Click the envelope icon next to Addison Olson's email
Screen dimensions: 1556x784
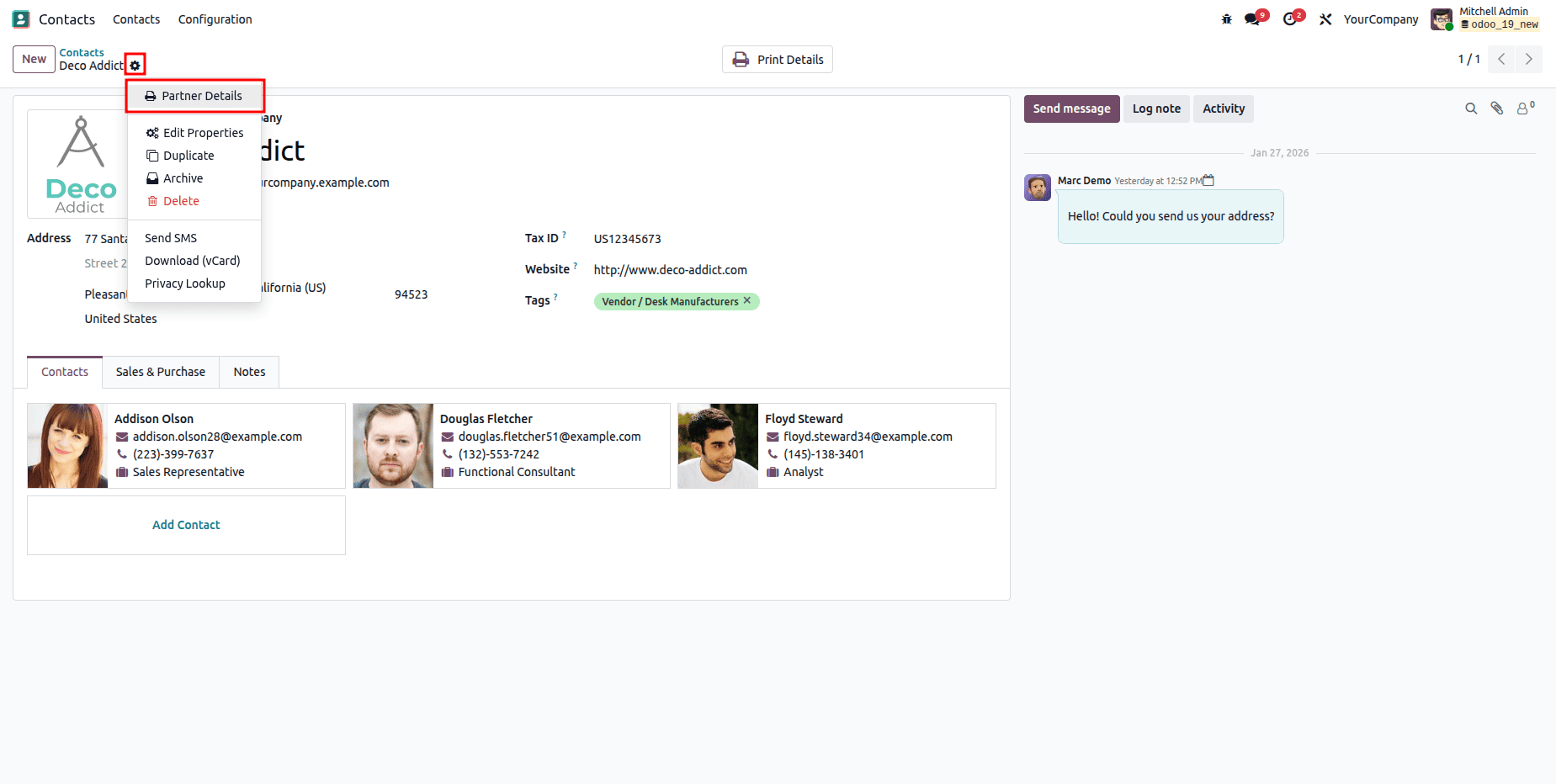[123, 437]
